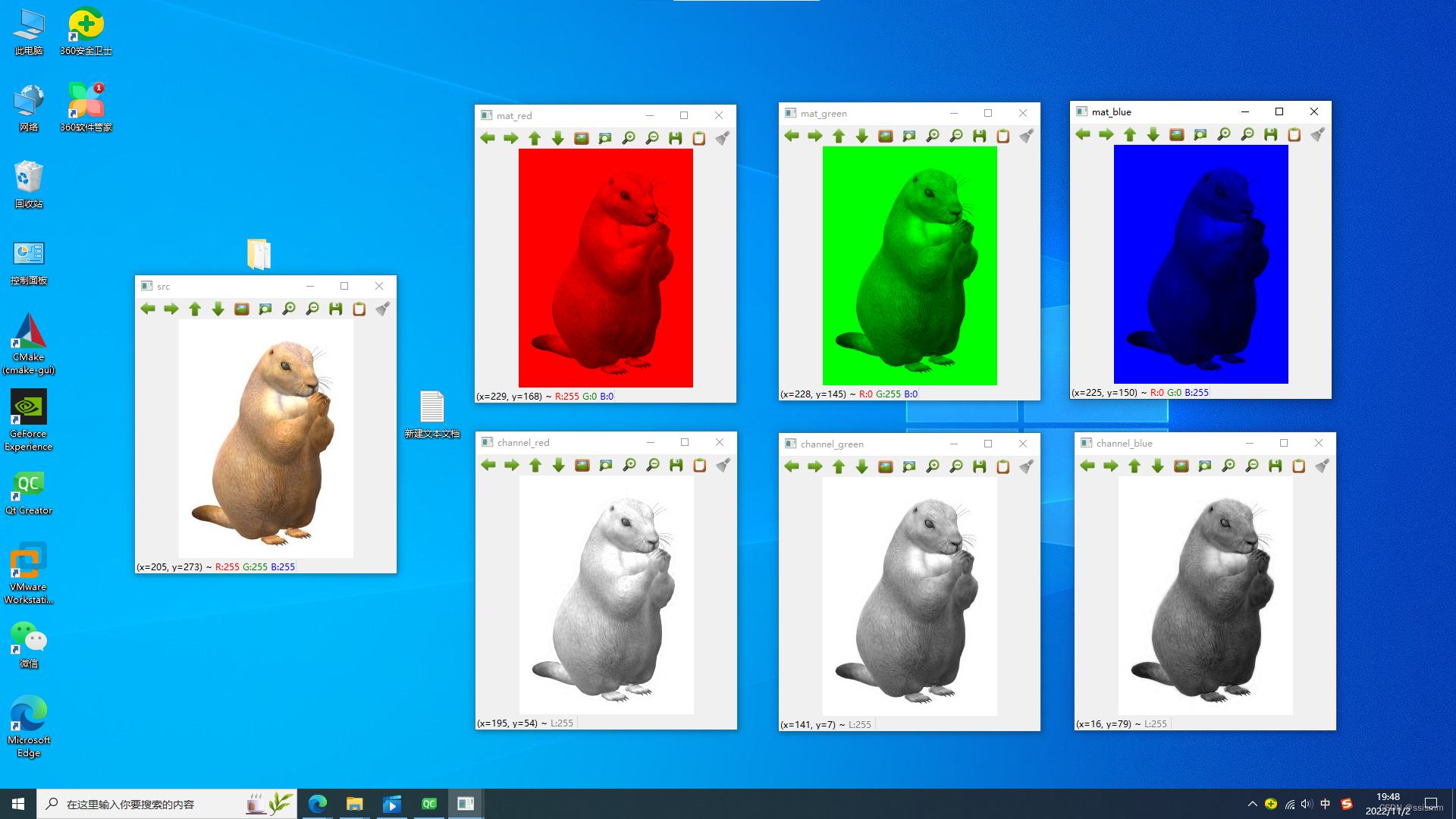Save the mat_green image with floppy icon
1456x819 pixels.
[x=980, y=136]
